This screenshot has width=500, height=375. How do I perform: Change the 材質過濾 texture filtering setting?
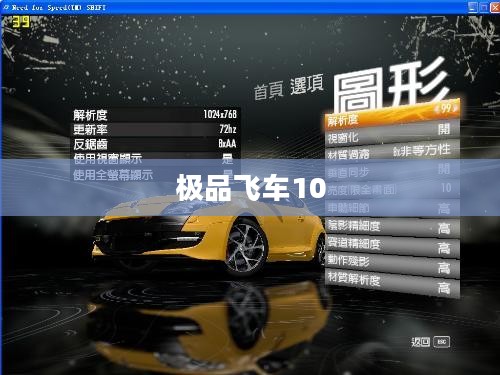(393, 153)
